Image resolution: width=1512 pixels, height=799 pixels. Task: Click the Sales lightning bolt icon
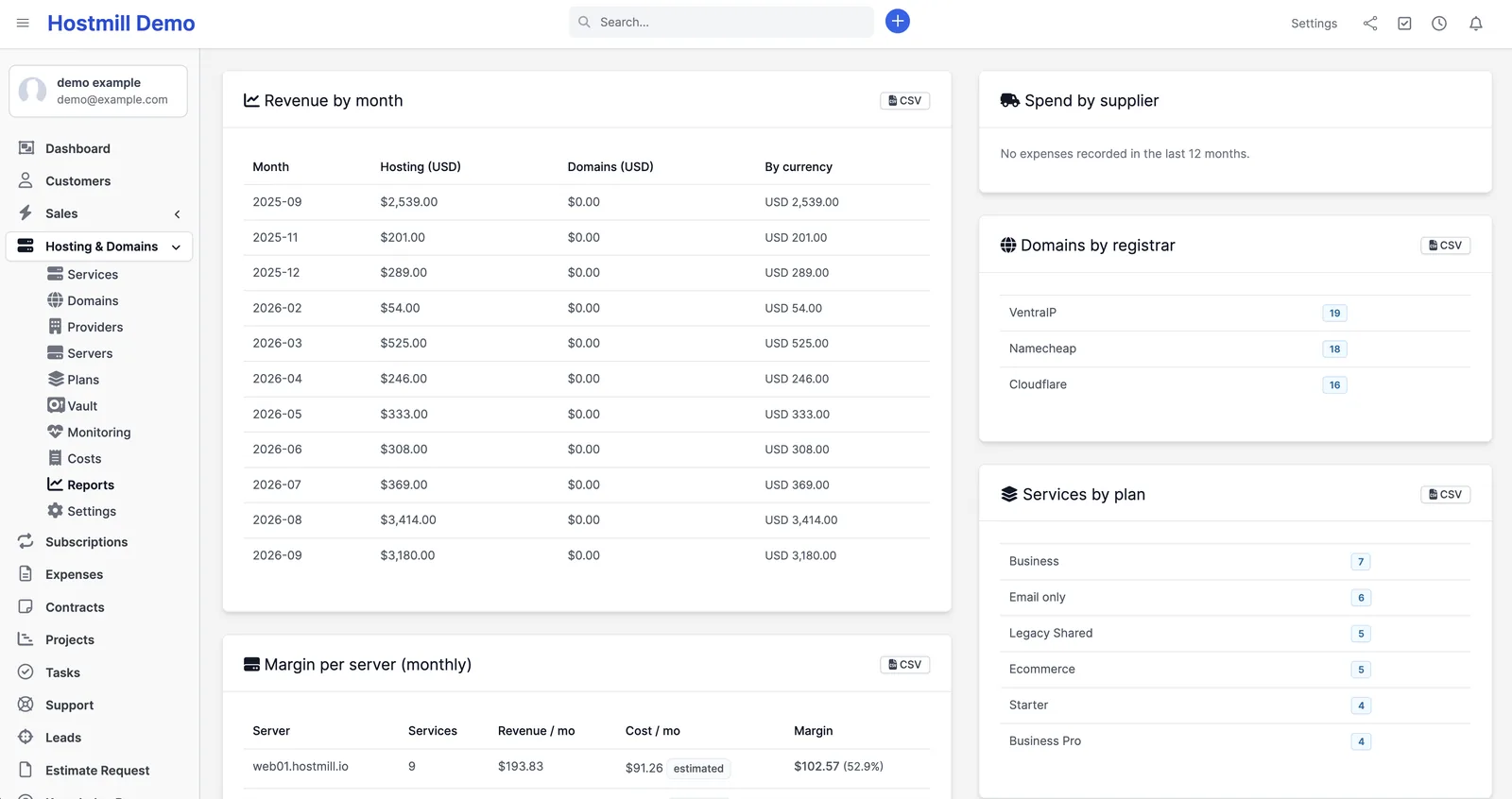coord(26,213)
